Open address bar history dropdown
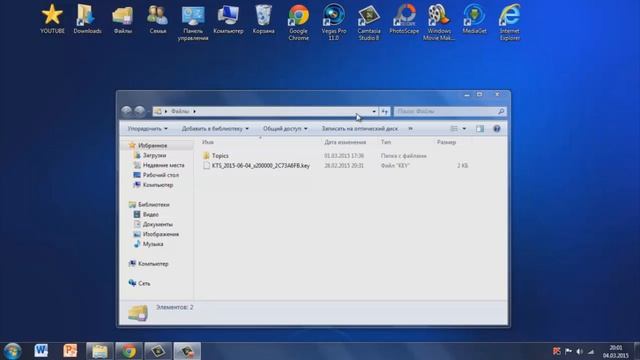The image size is (640, 360). pos(374,111)
